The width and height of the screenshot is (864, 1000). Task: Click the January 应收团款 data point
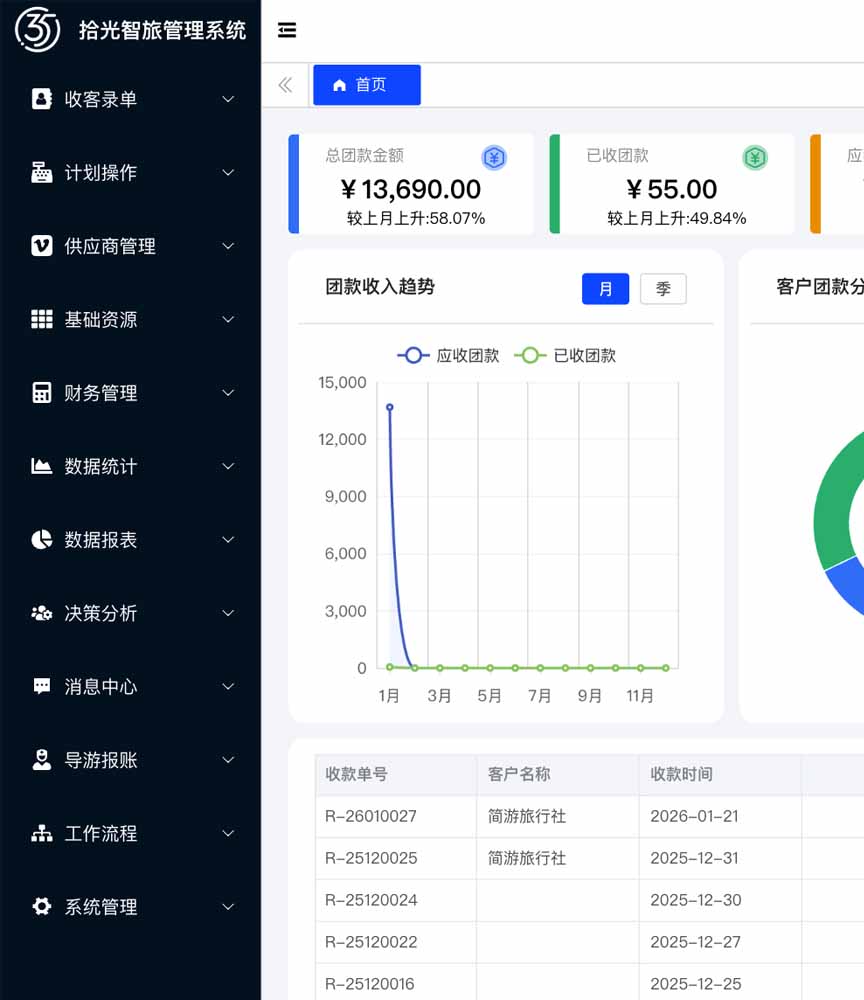(390, 407)
